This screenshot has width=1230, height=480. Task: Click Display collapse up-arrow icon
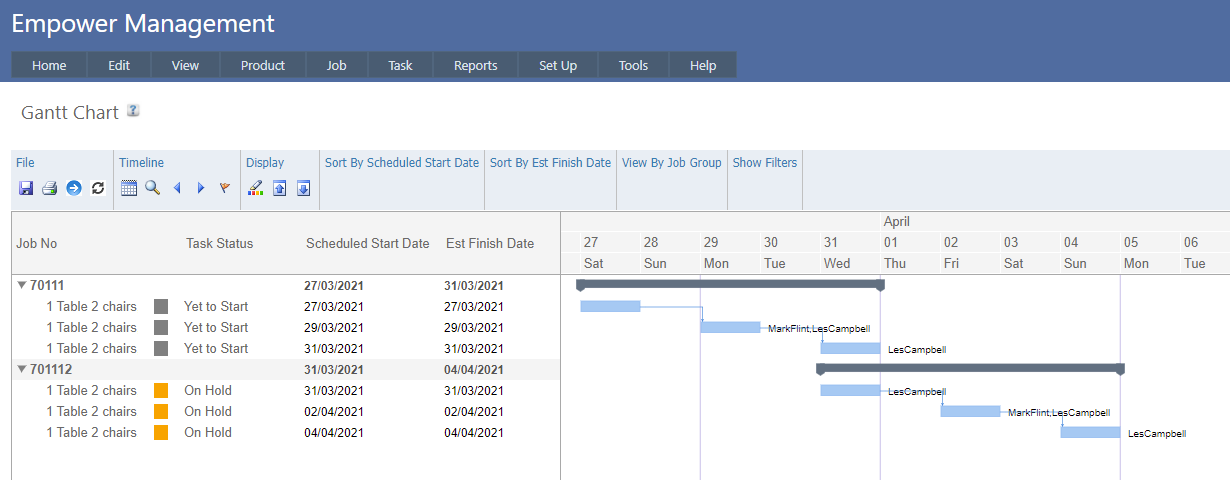pyautogui.click(x=279, y=188)
